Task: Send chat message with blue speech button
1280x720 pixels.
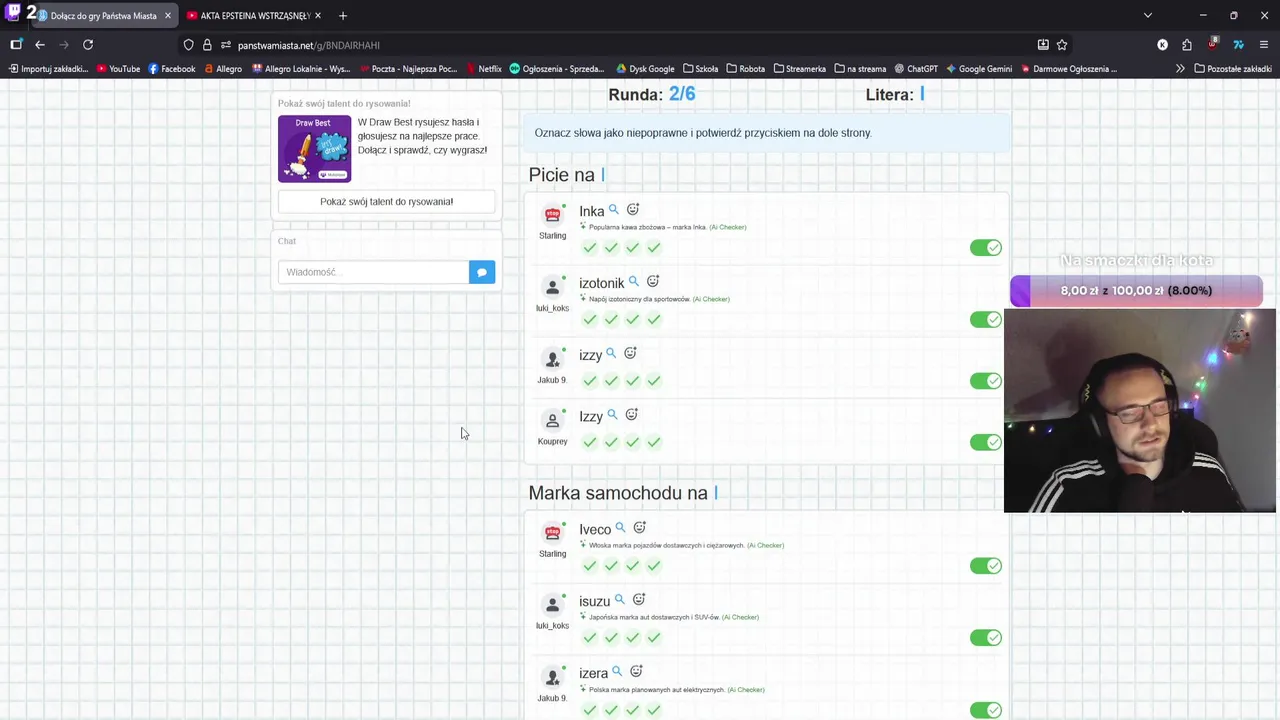Action: pyautogui.click(x=482, y=272)
